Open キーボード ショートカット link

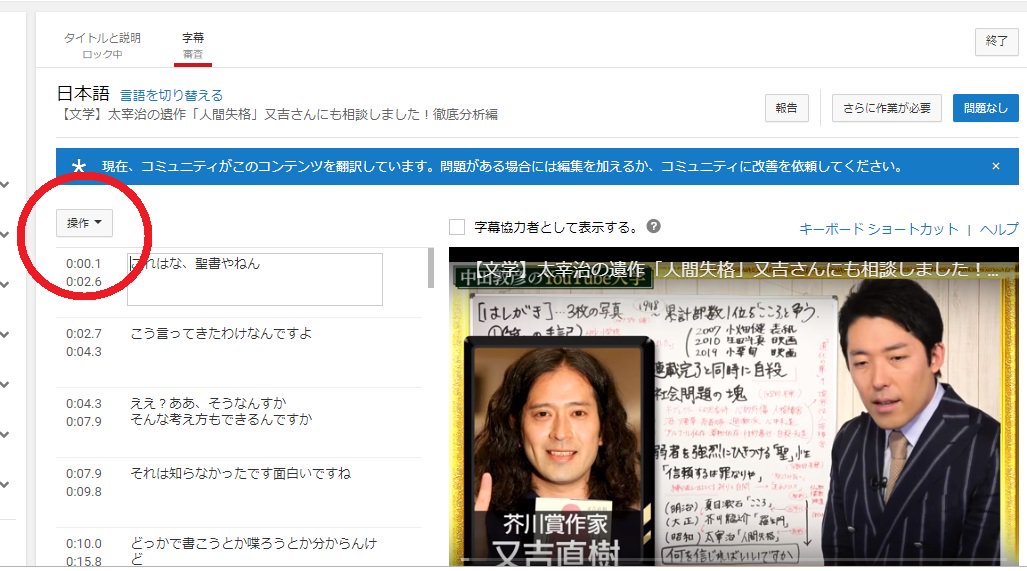[878, 229]
